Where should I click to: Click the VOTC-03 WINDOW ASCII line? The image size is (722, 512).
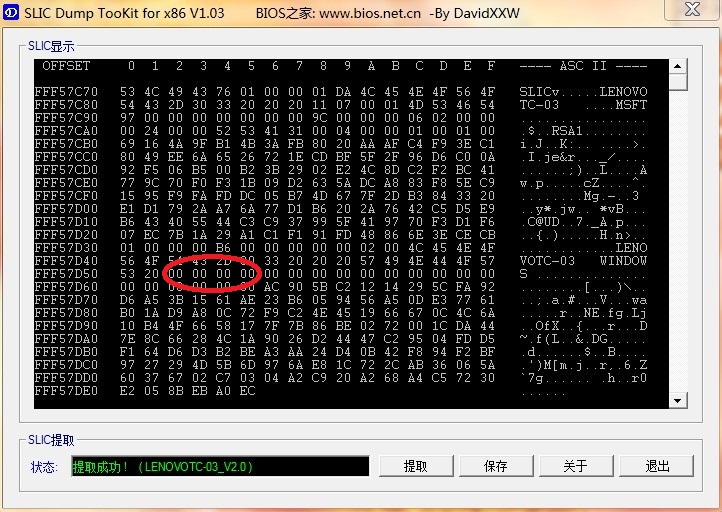(x=583, y=261)
